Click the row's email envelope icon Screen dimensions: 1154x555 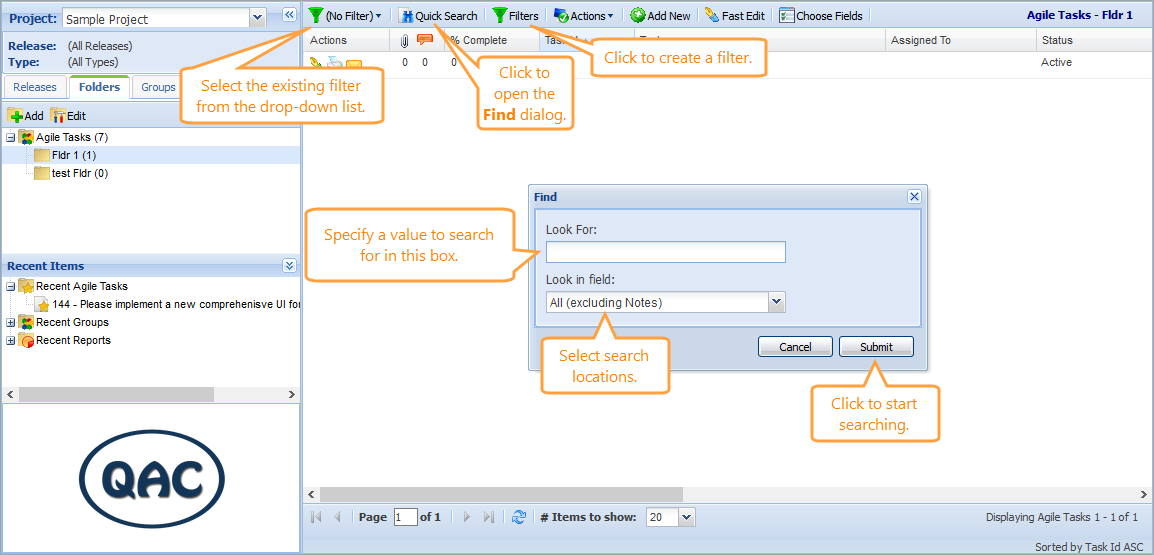[x=354, y=64]
